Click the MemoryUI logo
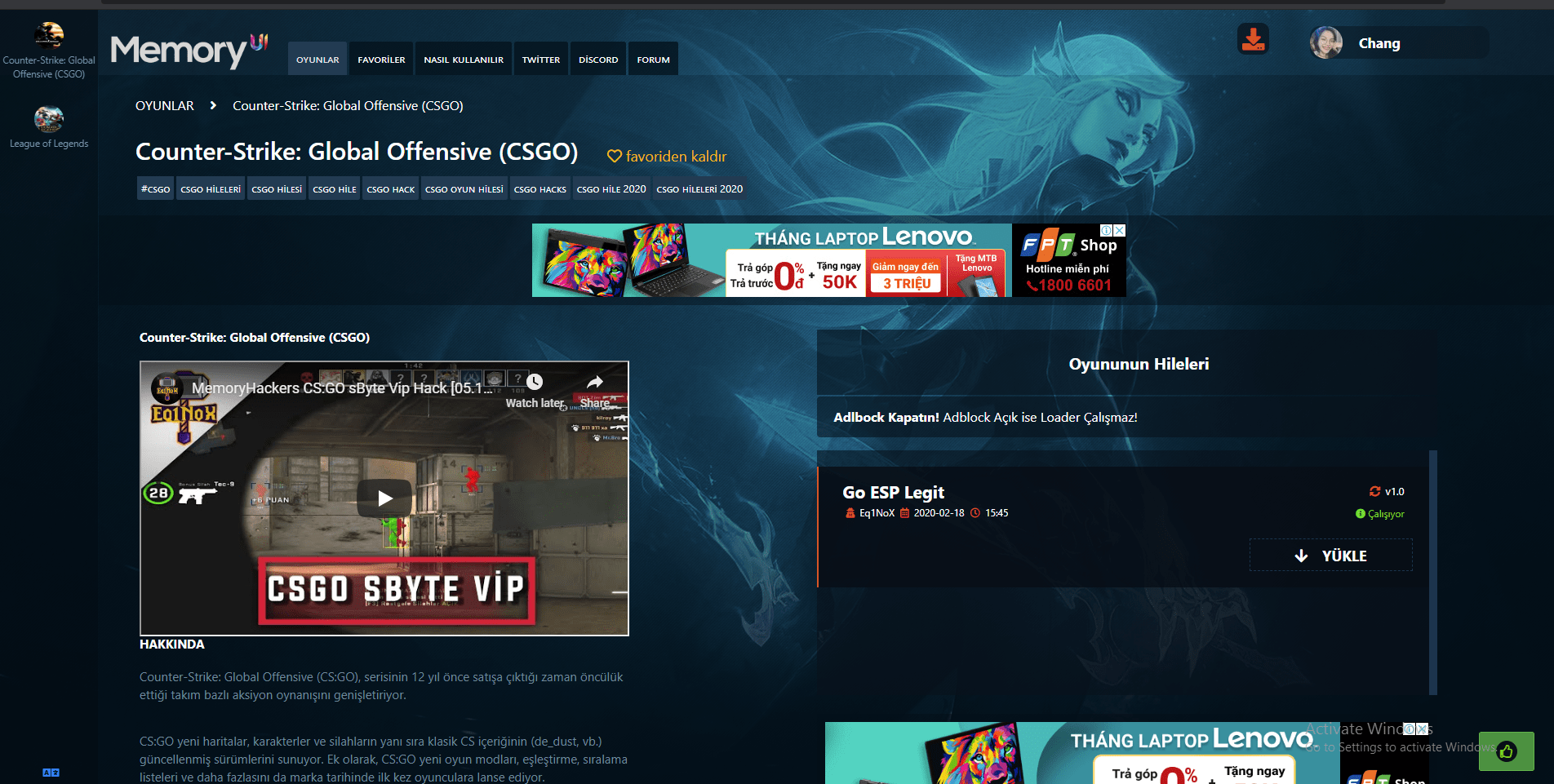1554x784 pixels. tap(189, 51)
